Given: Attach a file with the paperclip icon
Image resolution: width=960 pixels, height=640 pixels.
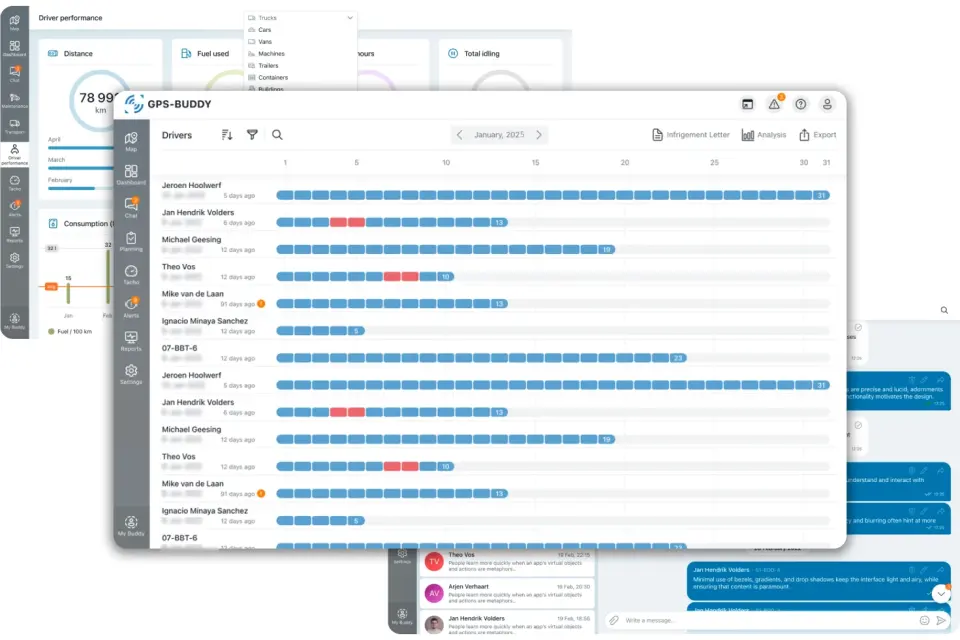Looking at the screenshot, I should point(613,620).
